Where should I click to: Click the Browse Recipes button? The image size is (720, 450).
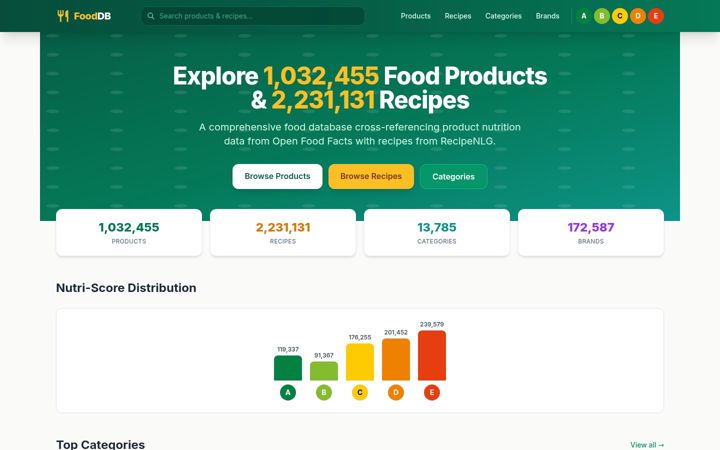tap(371, 176)
